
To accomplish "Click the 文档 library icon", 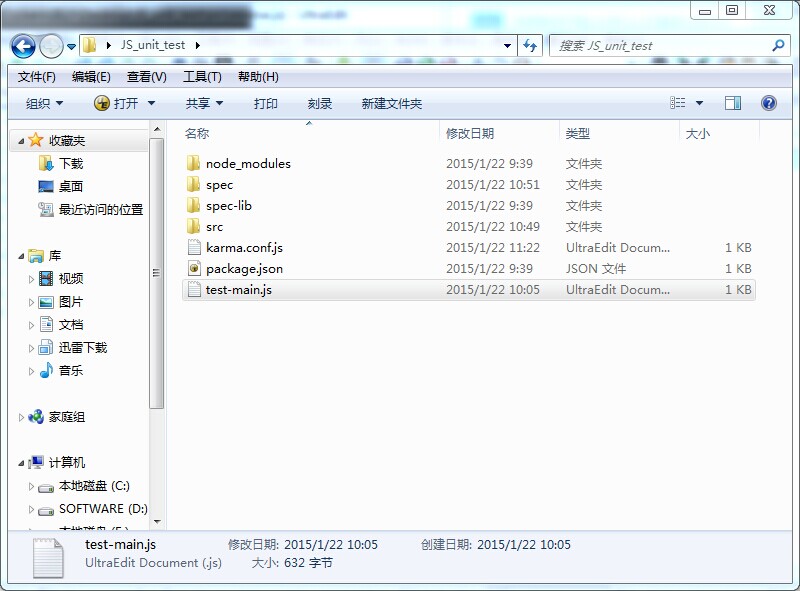I will [46, 325].
